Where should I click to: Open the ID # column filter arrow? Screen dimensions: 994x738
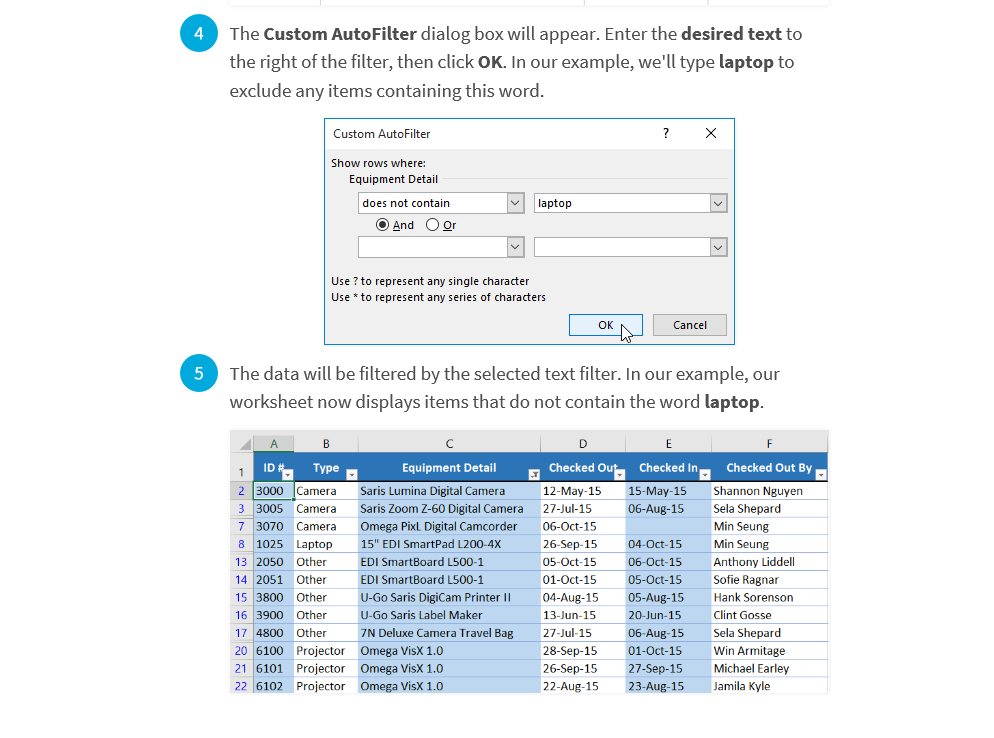288,475
